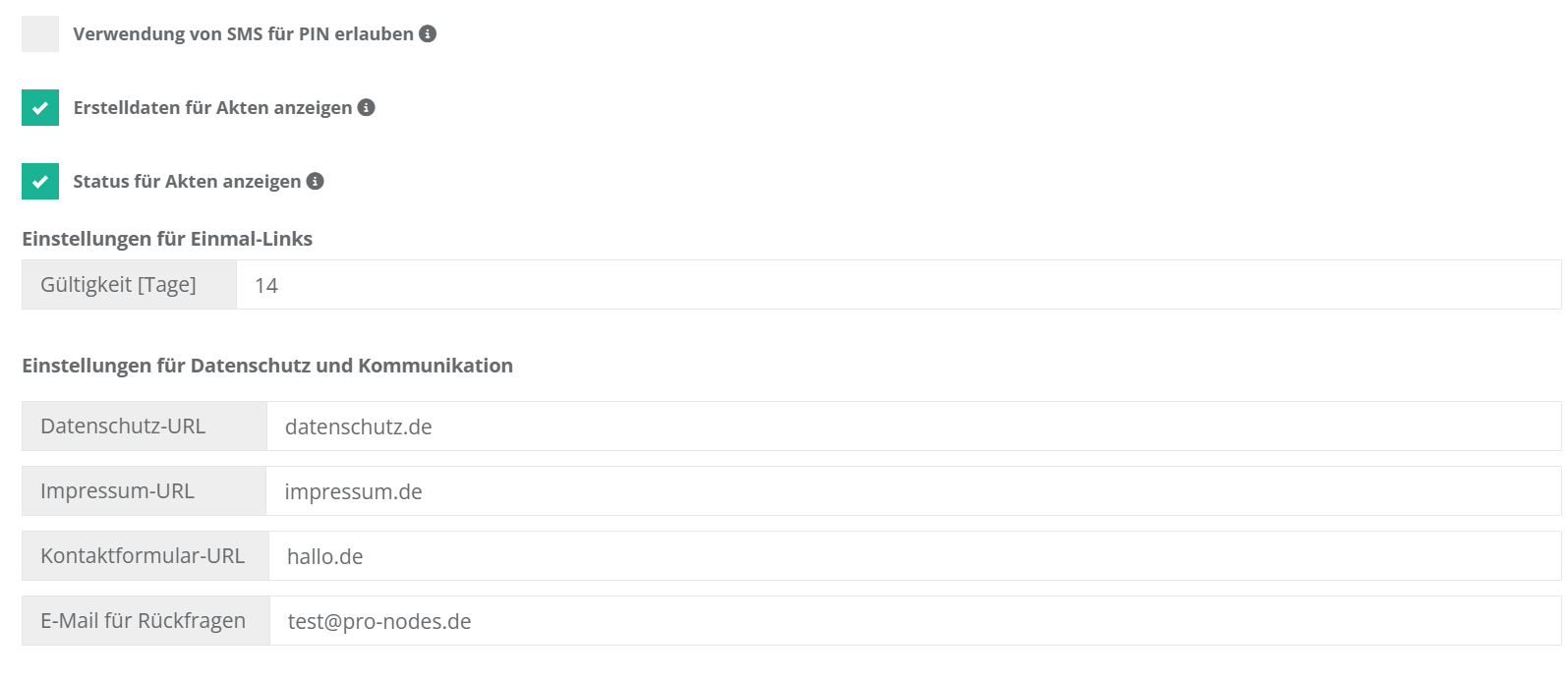Image resolution: width=1568 pixels, height=682 pixels.
Task: Click info icon beside SMS für PIN option
Action: pos(428,33)
